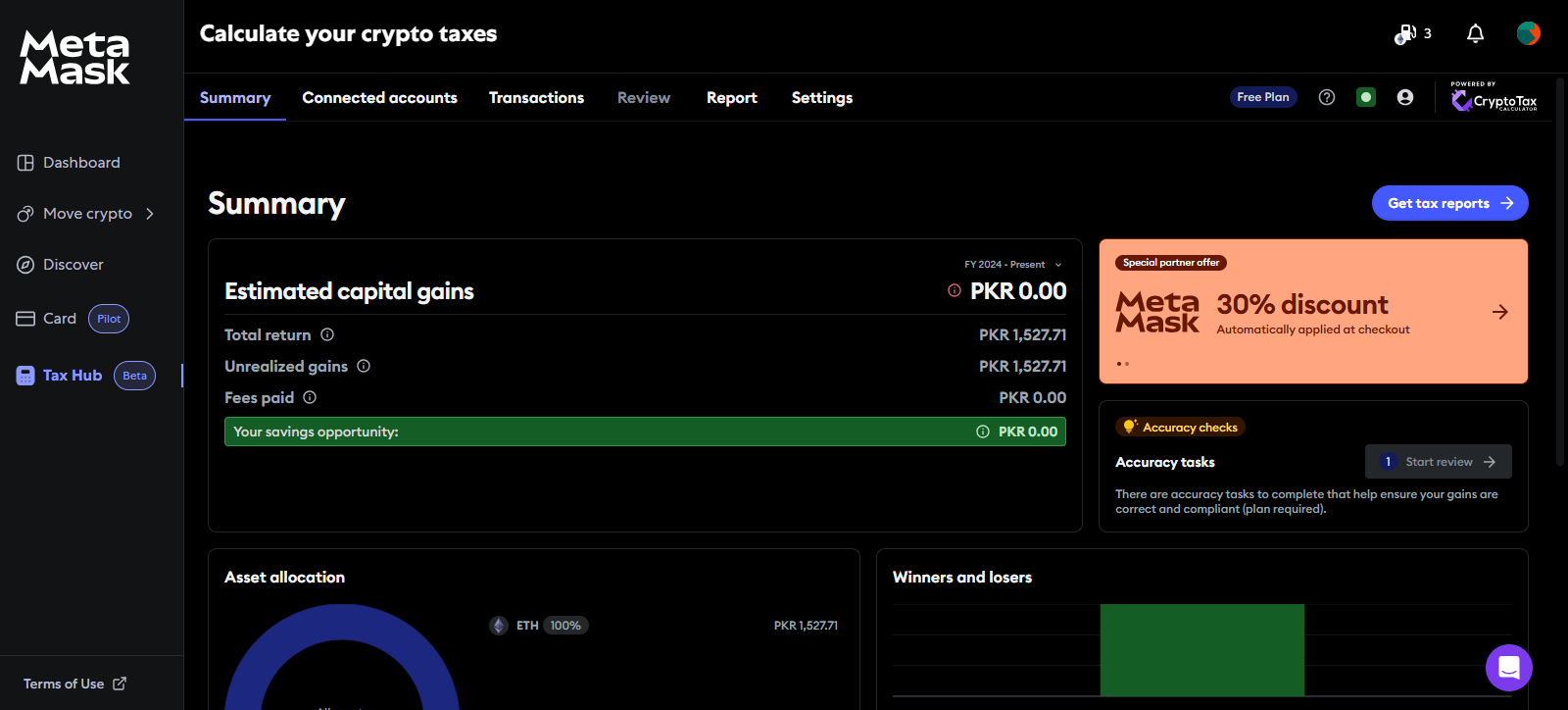Click Start review button

click(x=1439, y=462)
